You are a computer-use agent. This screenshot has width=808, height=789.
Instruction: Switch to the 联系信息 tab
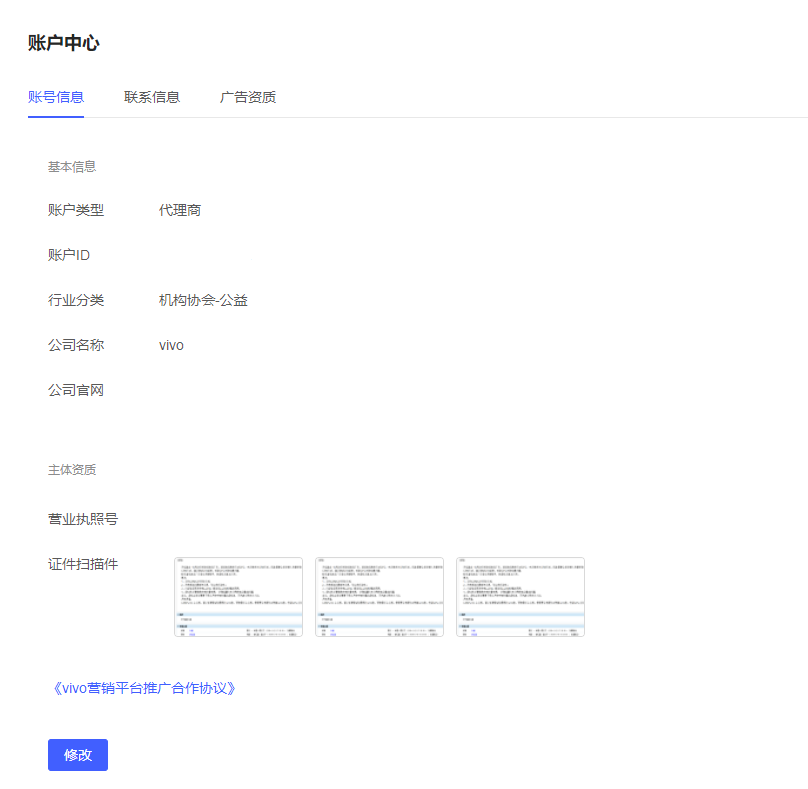(x=152, y=97)
